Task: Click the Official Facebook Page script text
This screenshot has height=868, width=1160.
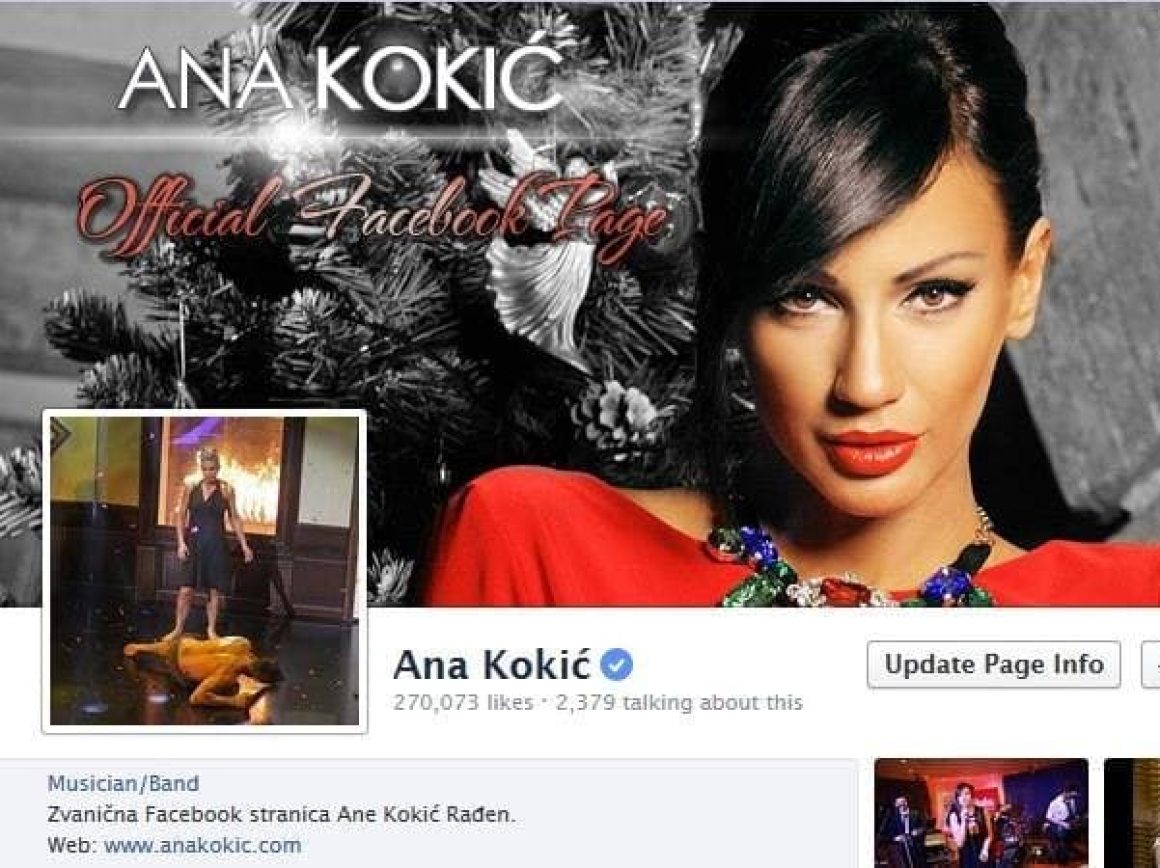Action: click(x=373, y=215)
